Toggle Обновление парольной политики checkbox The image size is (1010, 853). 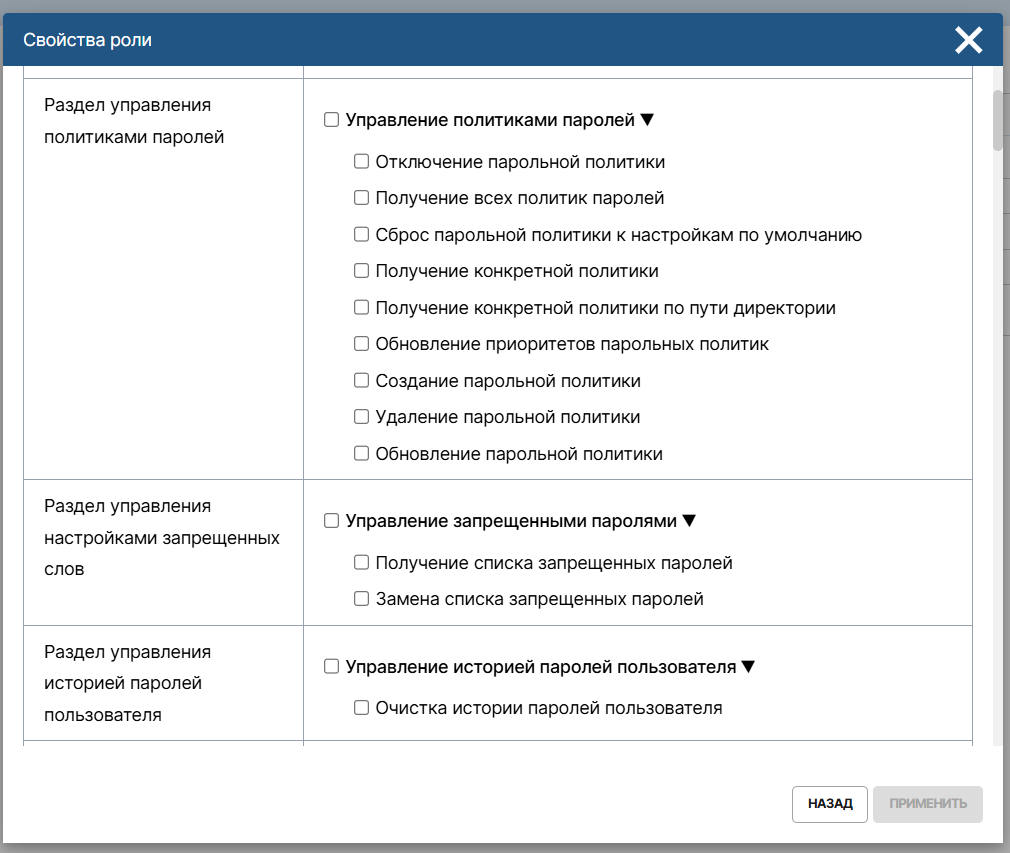pos(362,454)
